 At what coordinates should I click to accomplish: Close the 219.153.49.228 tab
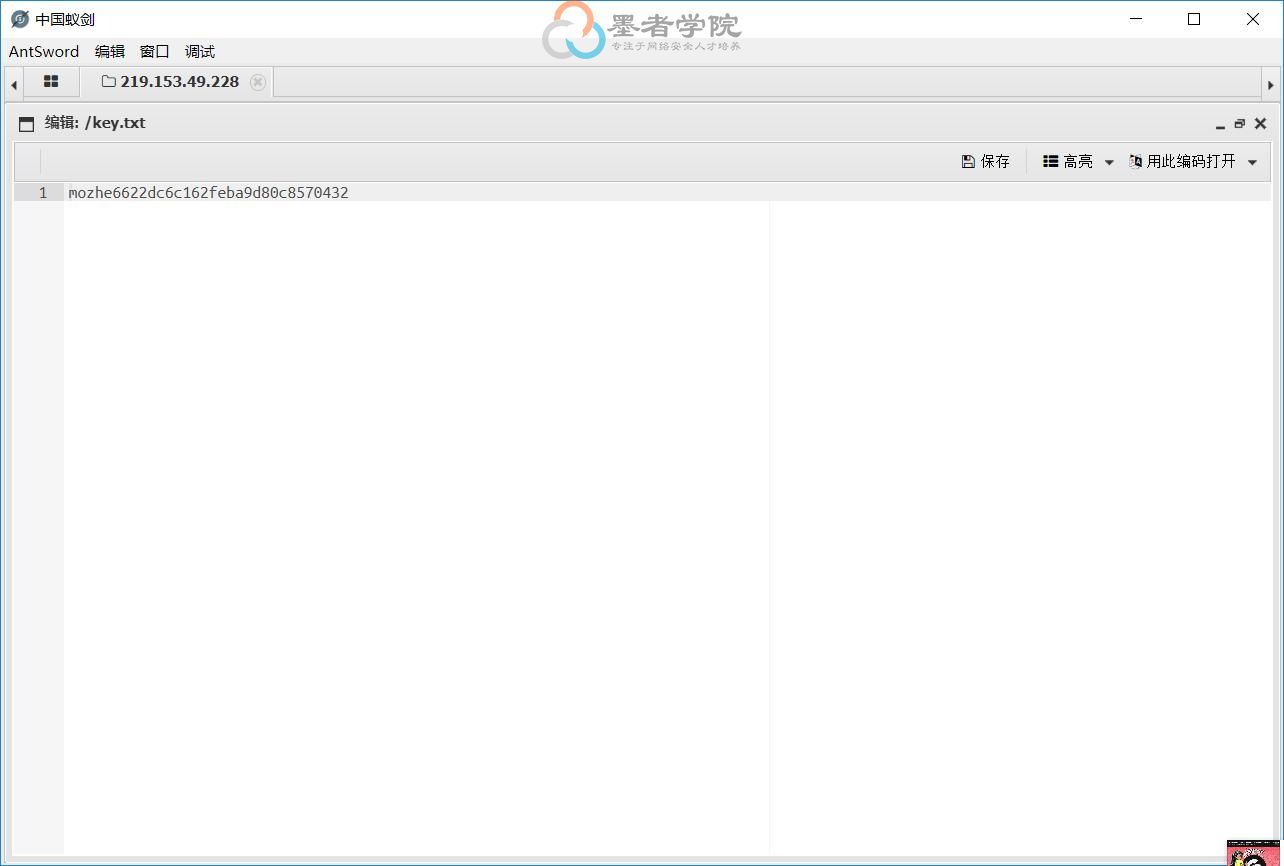pos(258,82)
